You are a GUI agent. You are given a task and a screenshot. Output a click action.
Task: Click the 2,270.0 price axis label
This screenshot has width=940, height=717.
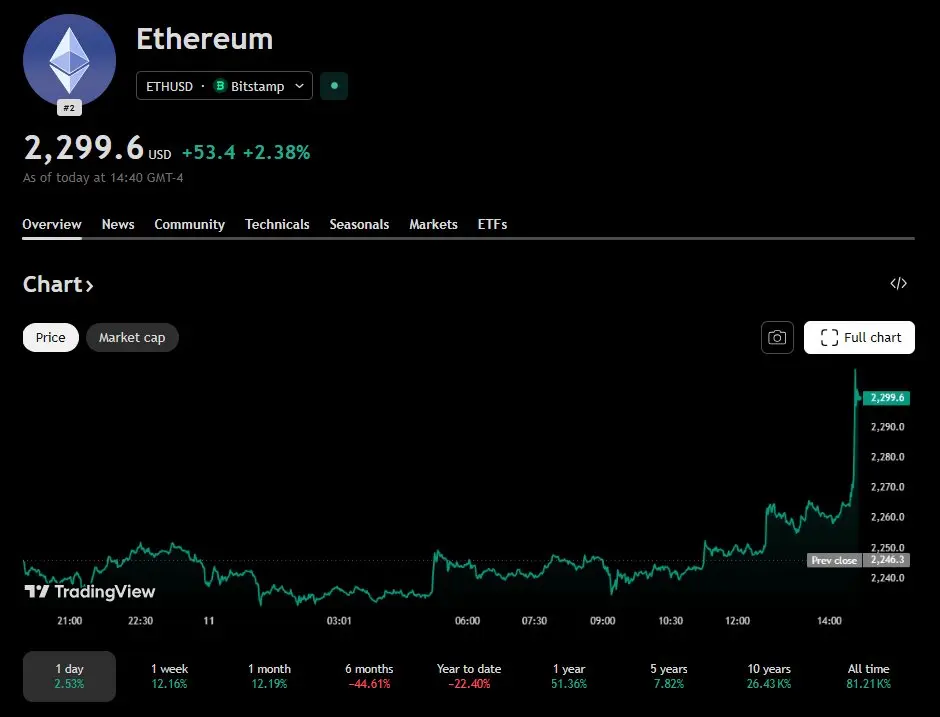pos(887,487)
